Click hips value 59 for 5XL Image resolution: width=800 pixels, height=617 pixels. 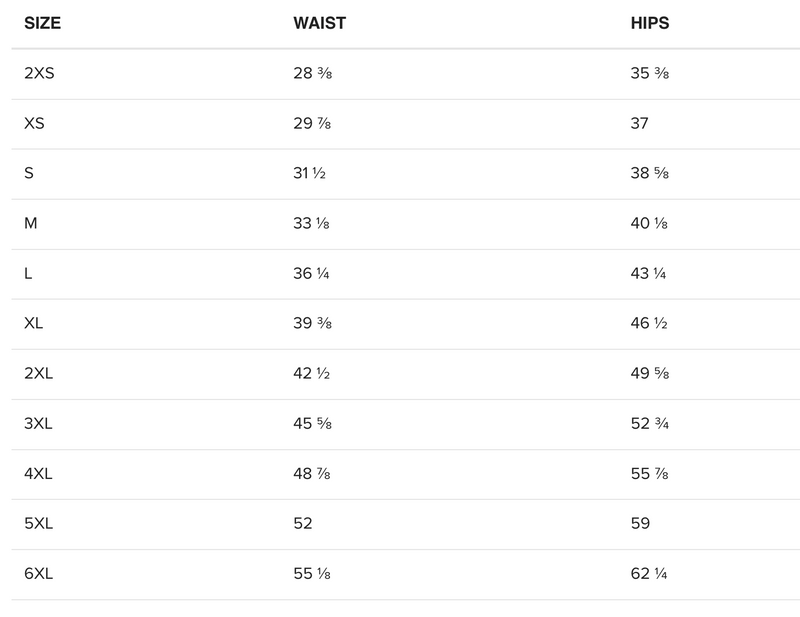pyautogui.click(x=640, y=524)
